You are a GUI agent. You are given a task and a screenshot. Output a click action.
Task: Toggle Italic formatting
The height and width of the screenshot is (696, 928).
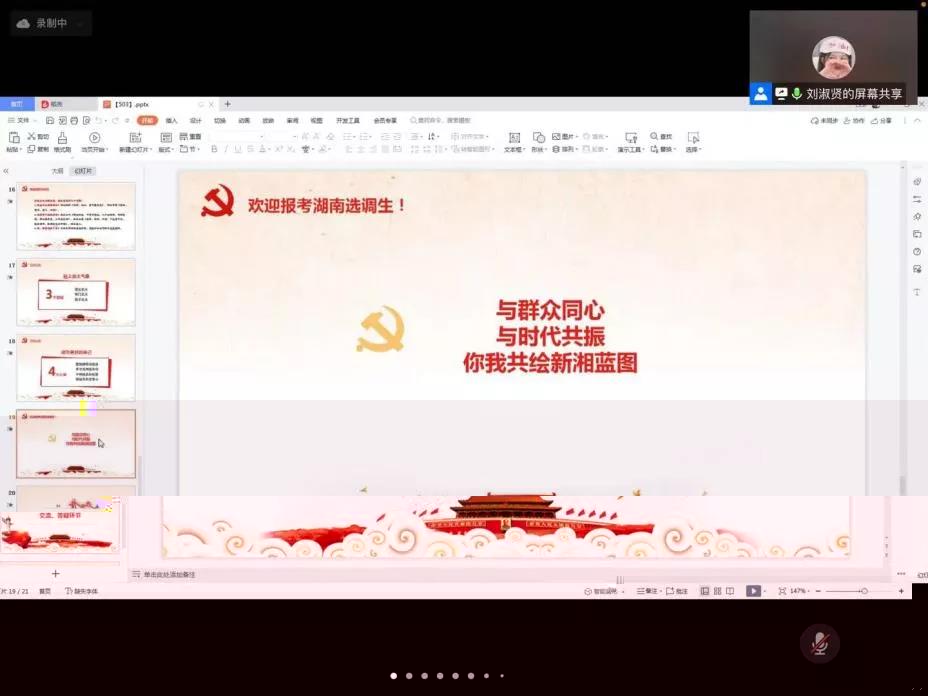click(225, 149)
